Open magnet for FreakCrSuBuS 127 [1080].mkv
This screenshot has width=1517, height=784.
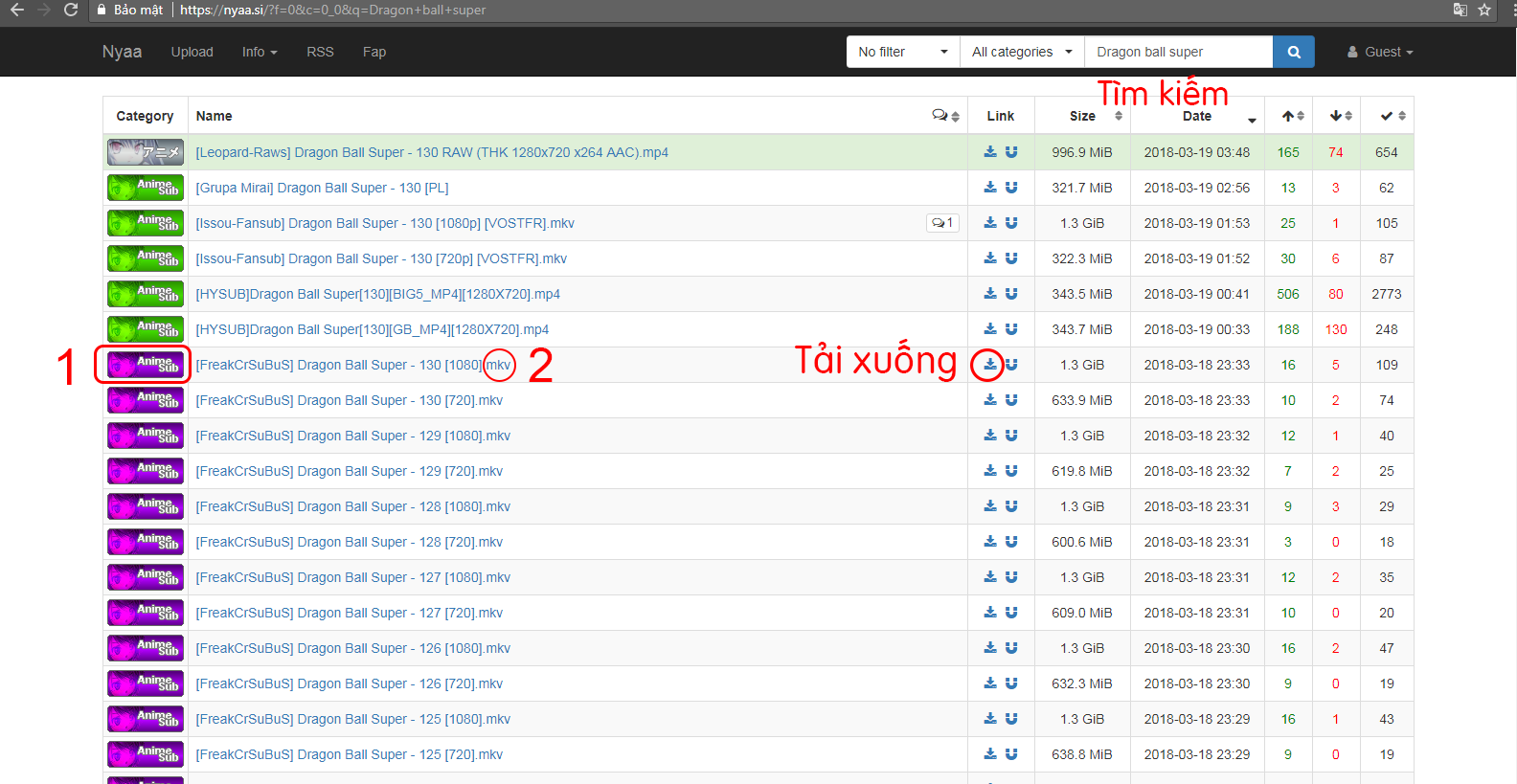click(1011, 577)
